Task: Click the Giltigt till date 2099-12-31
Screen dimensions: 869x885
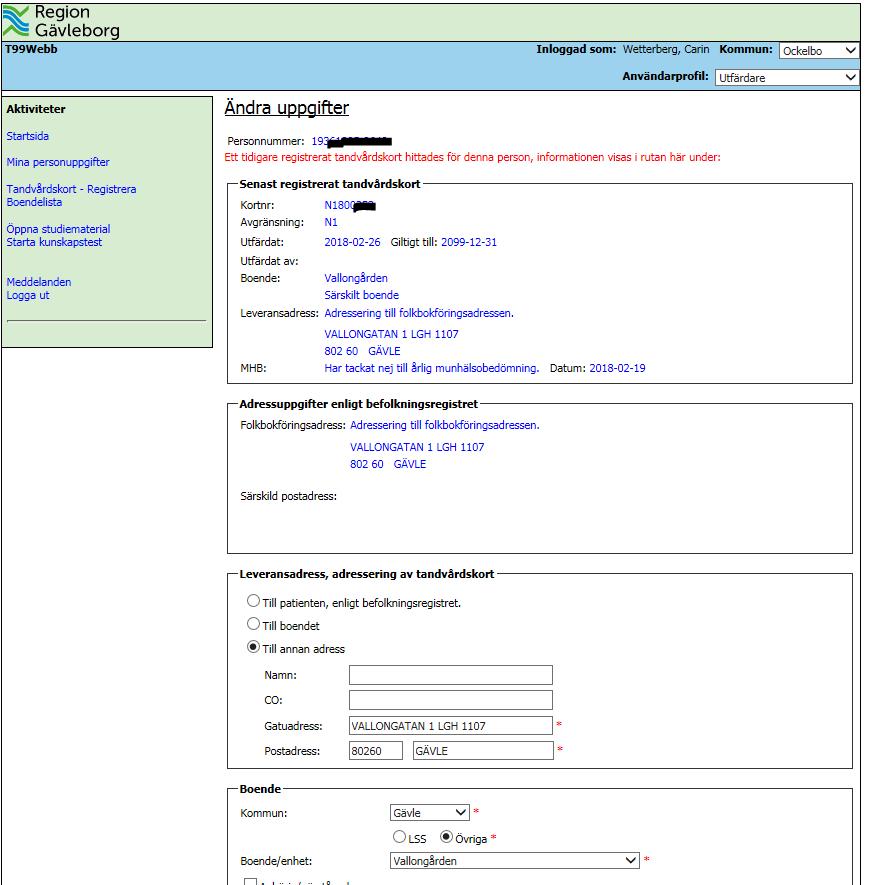Action: [469, 242]
